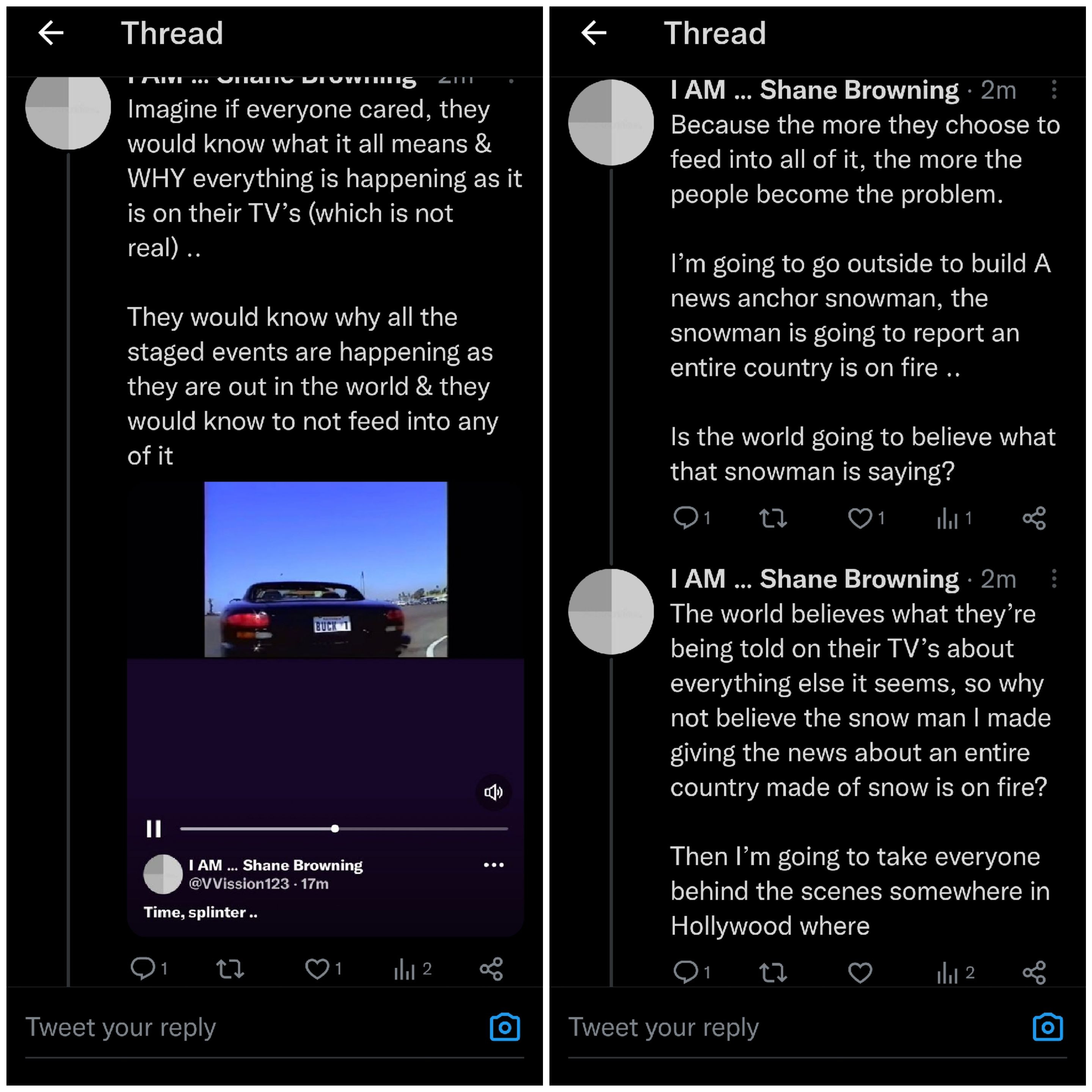Click the video progress bar handle
1092x1092 pixels.
pyautogui.click(x=335, y=828)
